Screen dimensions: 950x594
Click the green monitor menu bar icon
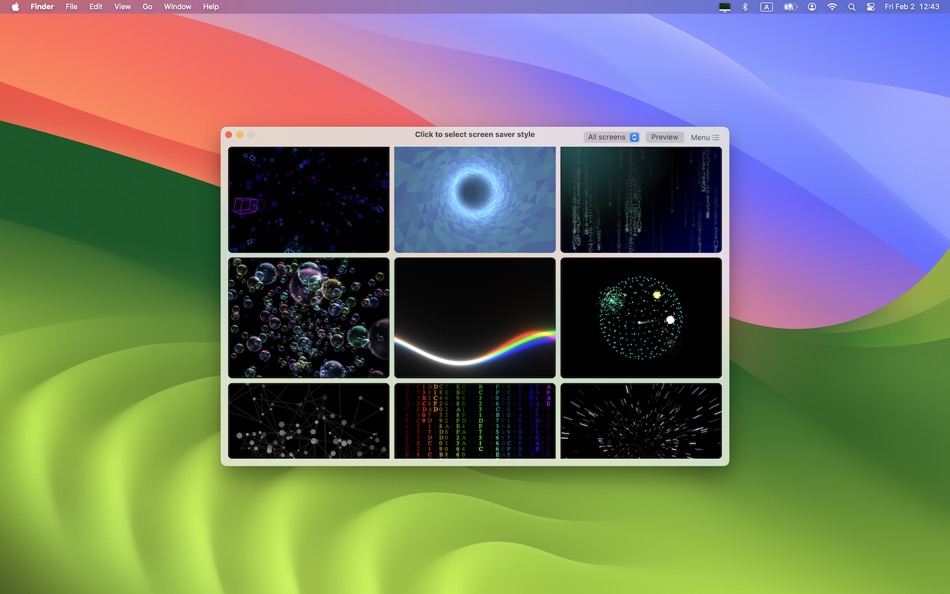pos(725,7)
